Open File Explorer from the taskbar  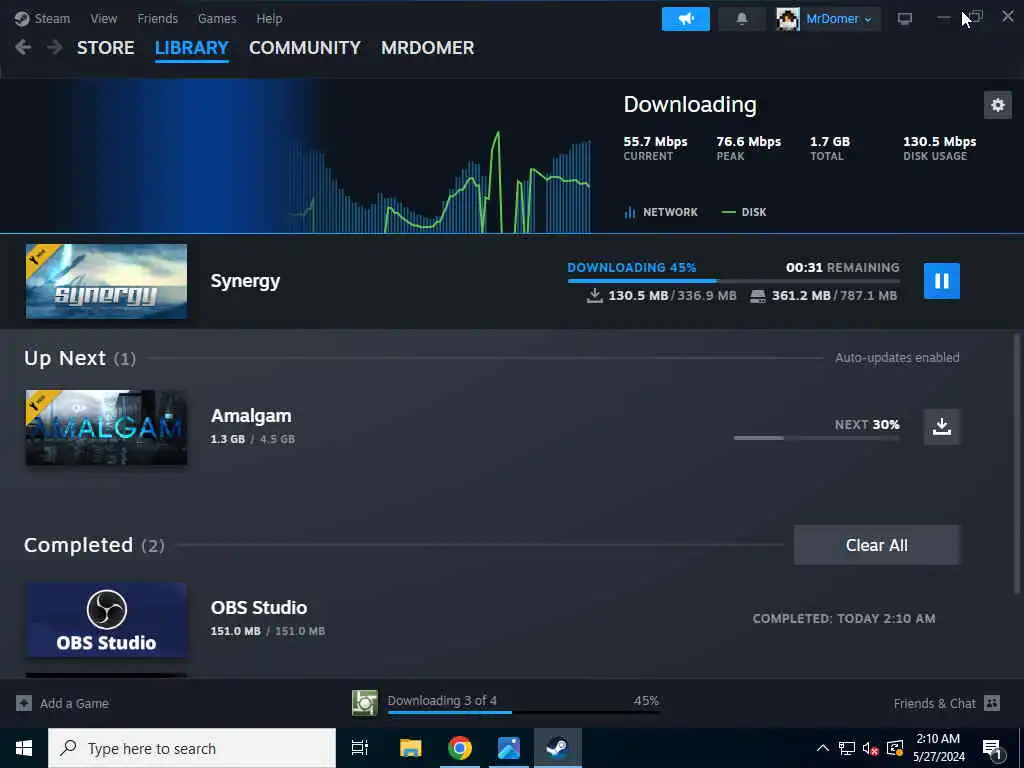[x=411, y=748]
